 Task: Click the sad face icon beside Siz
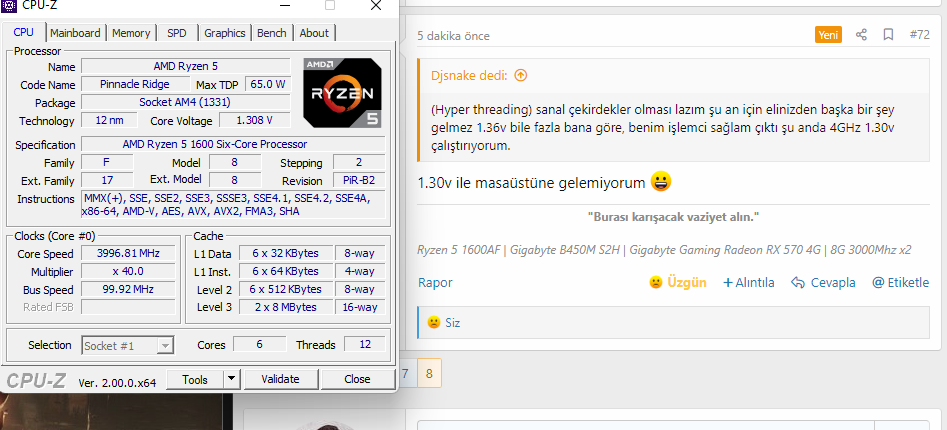pyautogui.click(x=433, y=322)
